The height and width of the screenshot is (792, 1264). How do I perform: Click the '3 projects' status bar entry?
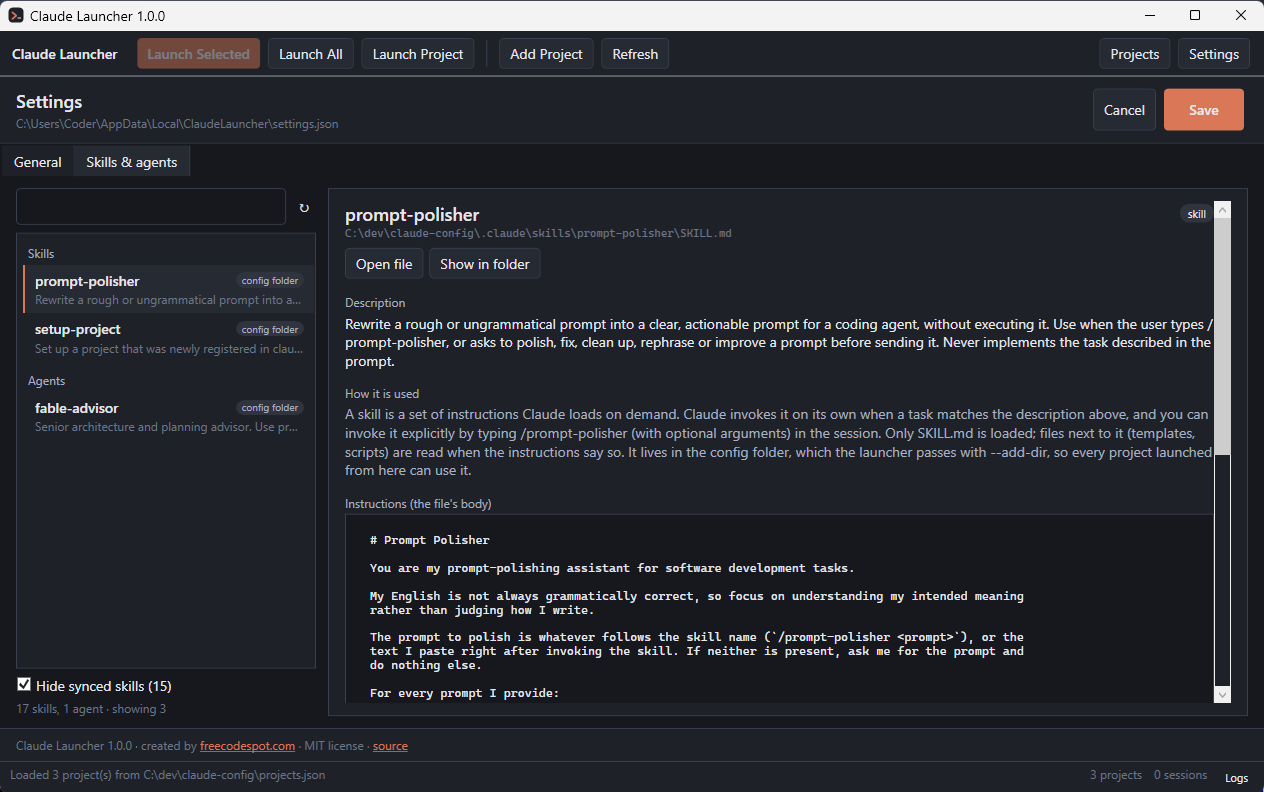[1116, 775]
